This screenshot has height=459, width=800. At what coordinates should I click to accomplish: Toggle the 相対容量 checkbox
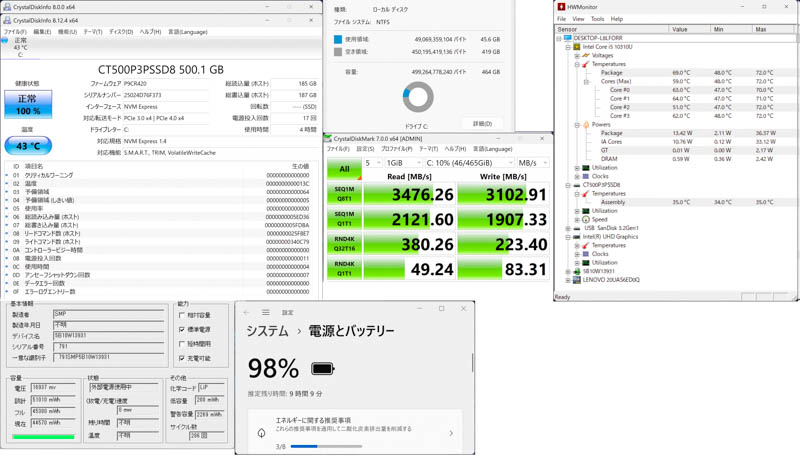click(x=182, y=316)
